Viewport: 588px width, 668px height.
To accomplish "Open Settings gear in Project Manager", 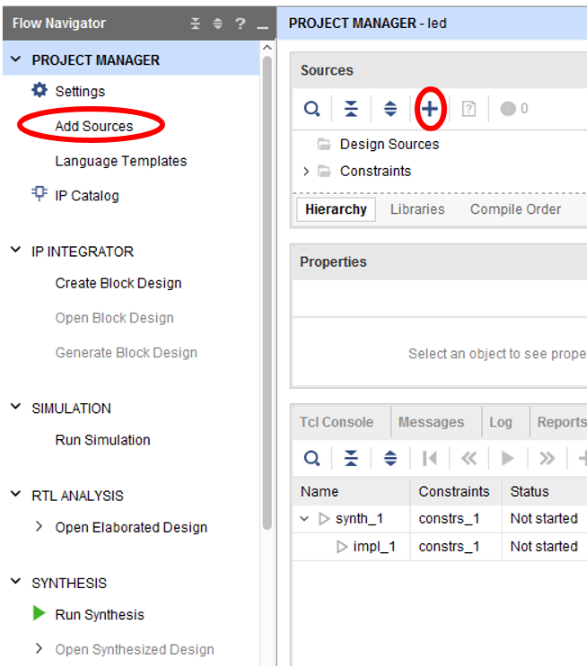I will click(x=39, y=90).
